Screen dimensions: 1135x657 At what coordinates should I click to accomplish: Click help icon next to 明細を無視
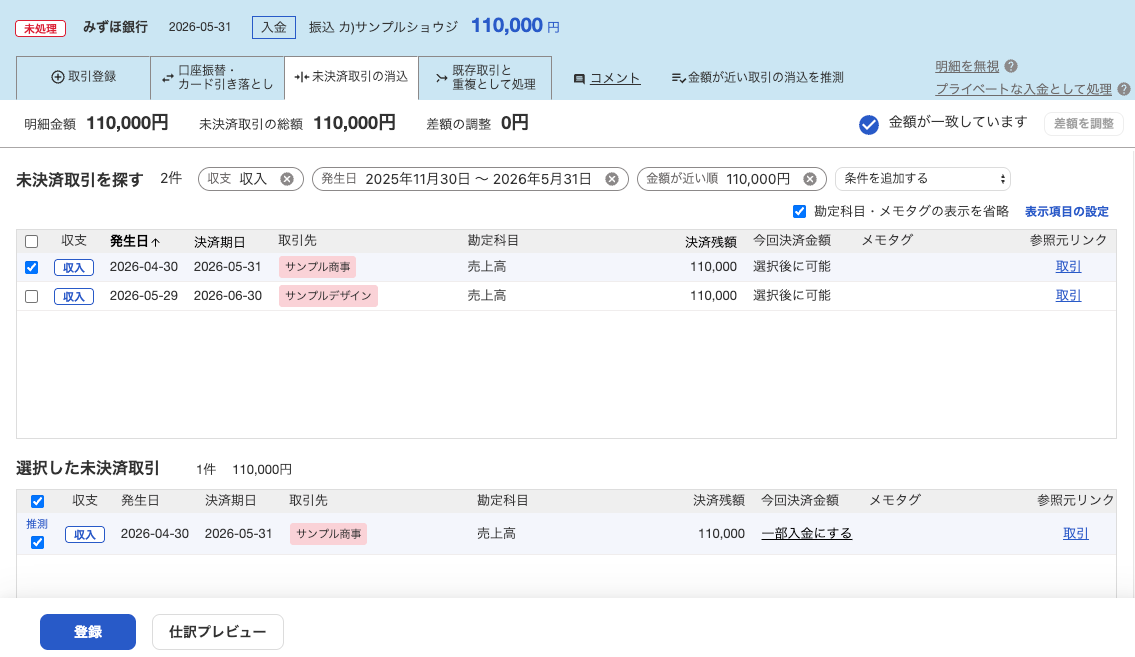coord(1011,66)
